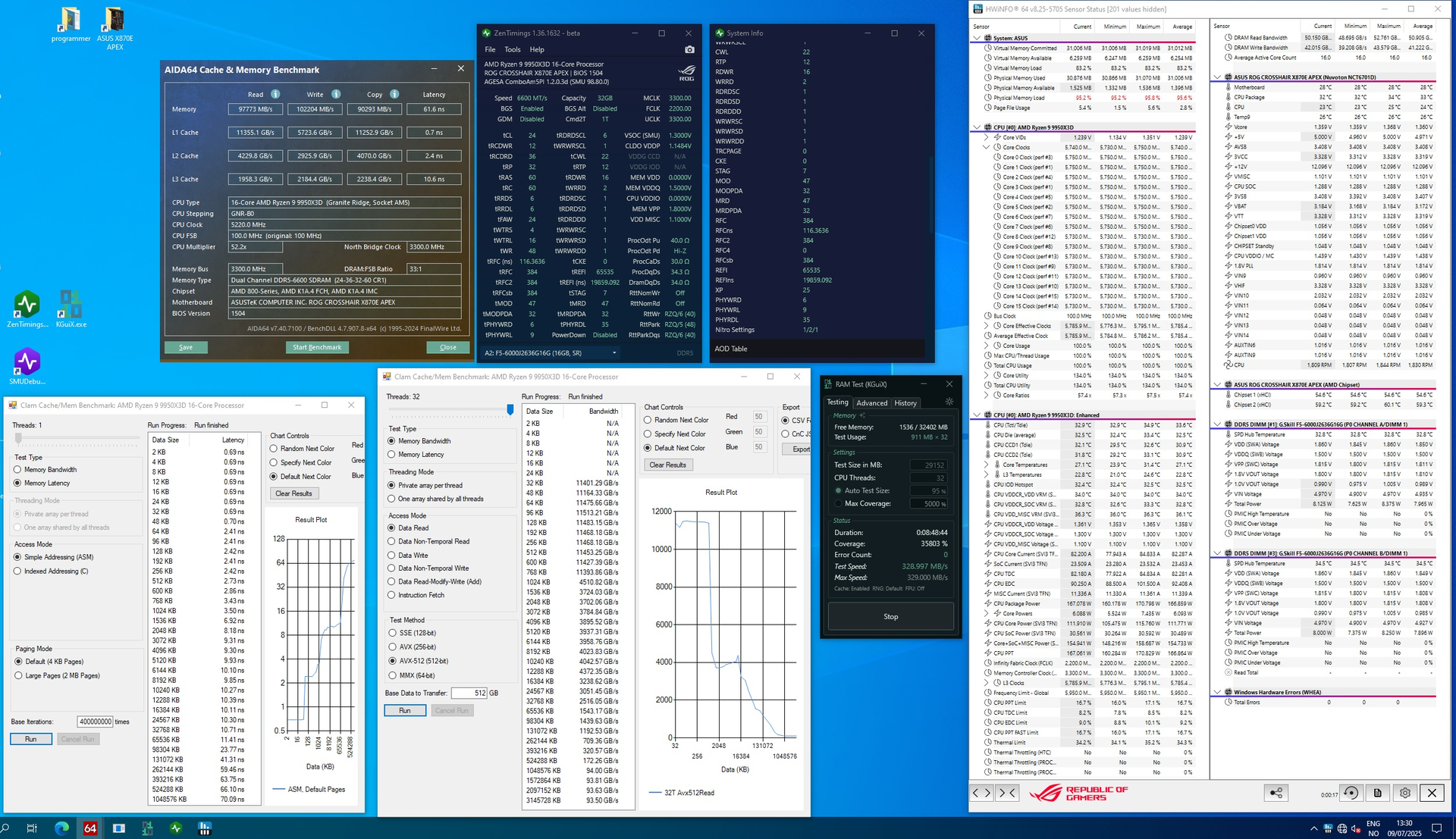Click the HWiNFO save report document icon
The image size is (1456, 839).
[1378, 793]
